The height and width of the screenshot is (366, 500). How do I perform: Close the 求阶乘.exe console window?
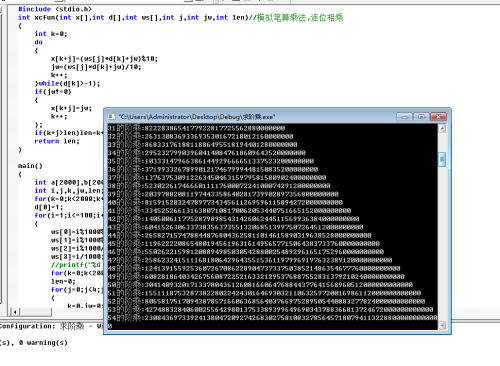(x=438, y=117)
